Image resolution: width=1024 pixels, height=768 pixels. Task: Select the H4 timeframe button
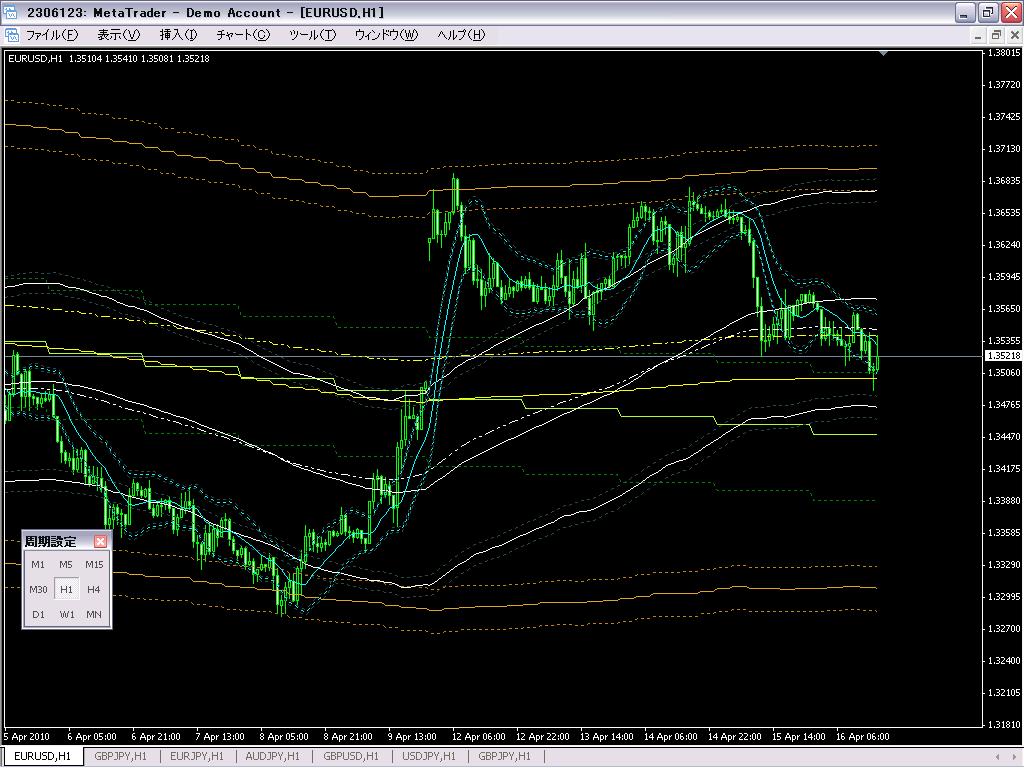pos(94,590)
